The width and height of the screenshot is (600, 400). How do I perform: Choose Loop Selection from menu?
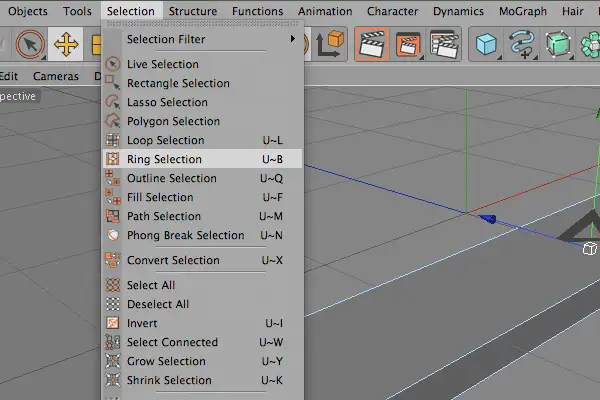pos(203,140)
